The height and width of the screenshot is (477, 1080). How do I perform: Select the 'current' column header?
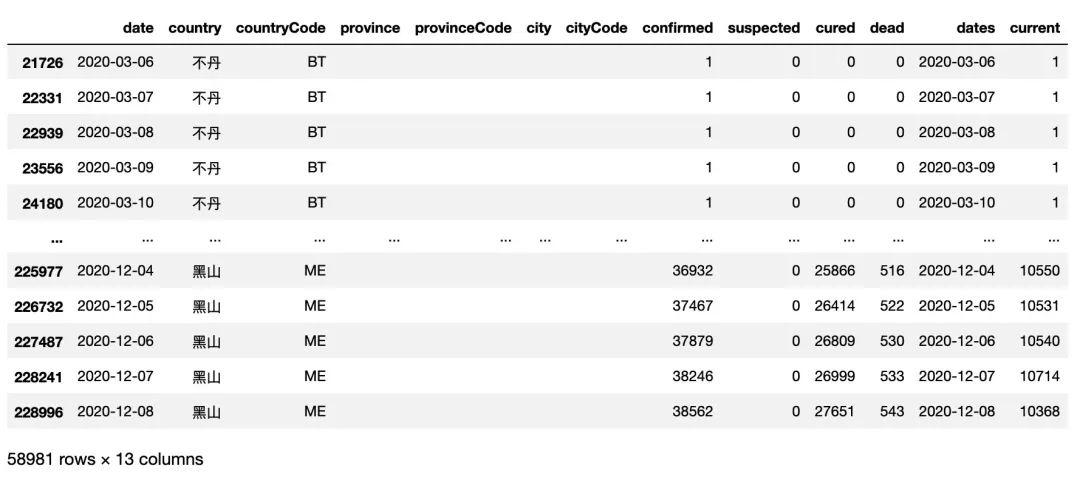click(1035, 28)
